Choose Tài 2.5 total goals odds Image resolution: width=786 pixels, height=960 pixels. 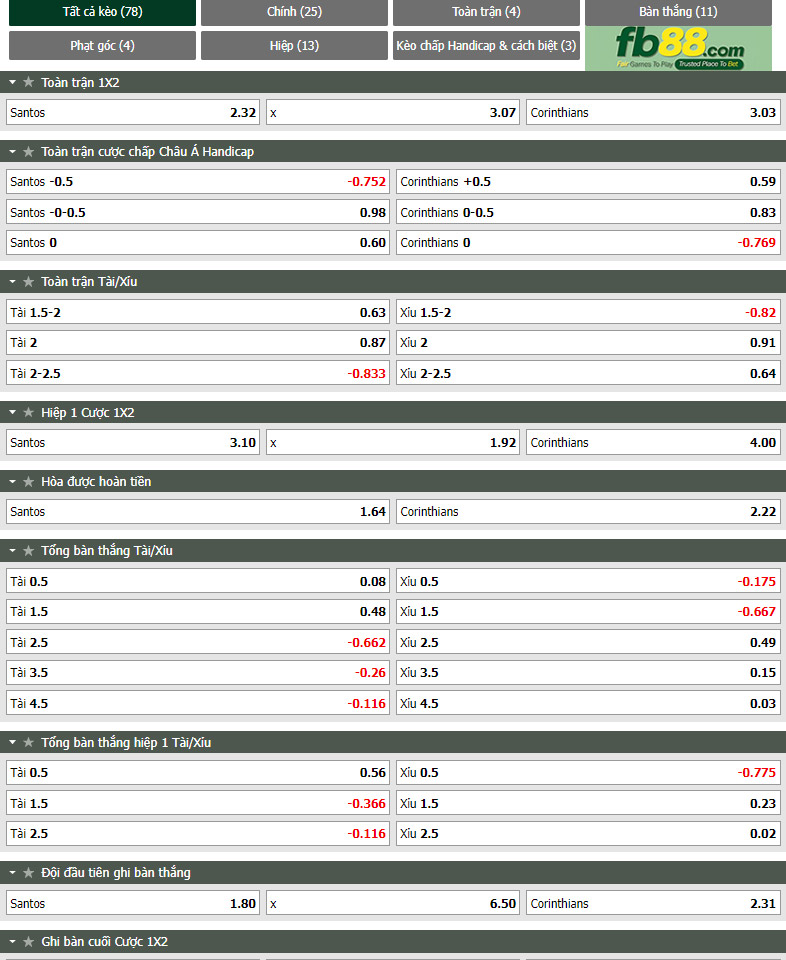click(198, 642)
